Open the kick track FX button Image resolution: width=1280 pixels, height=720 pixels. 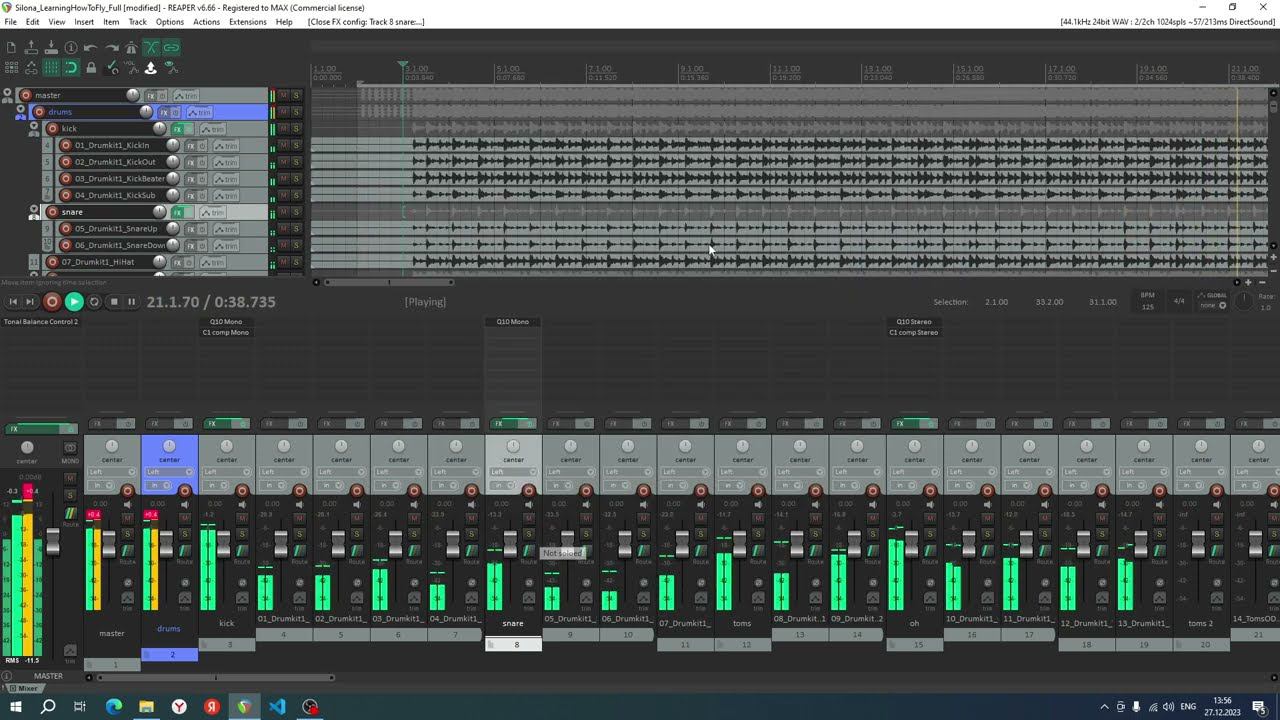[178, 129]
